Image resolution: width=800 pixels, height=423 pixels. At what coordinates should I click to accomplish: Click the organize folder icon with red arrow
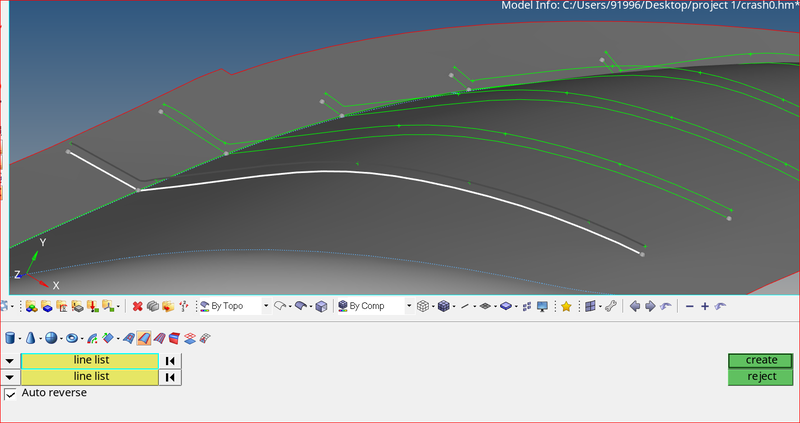coord(168,306)
